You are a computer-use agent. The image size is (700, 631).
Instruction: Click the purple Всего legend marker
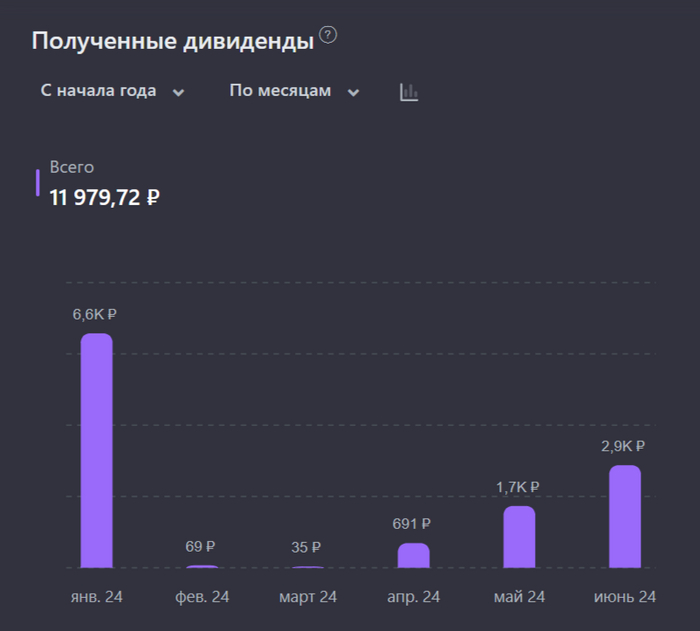click(38, 183)
